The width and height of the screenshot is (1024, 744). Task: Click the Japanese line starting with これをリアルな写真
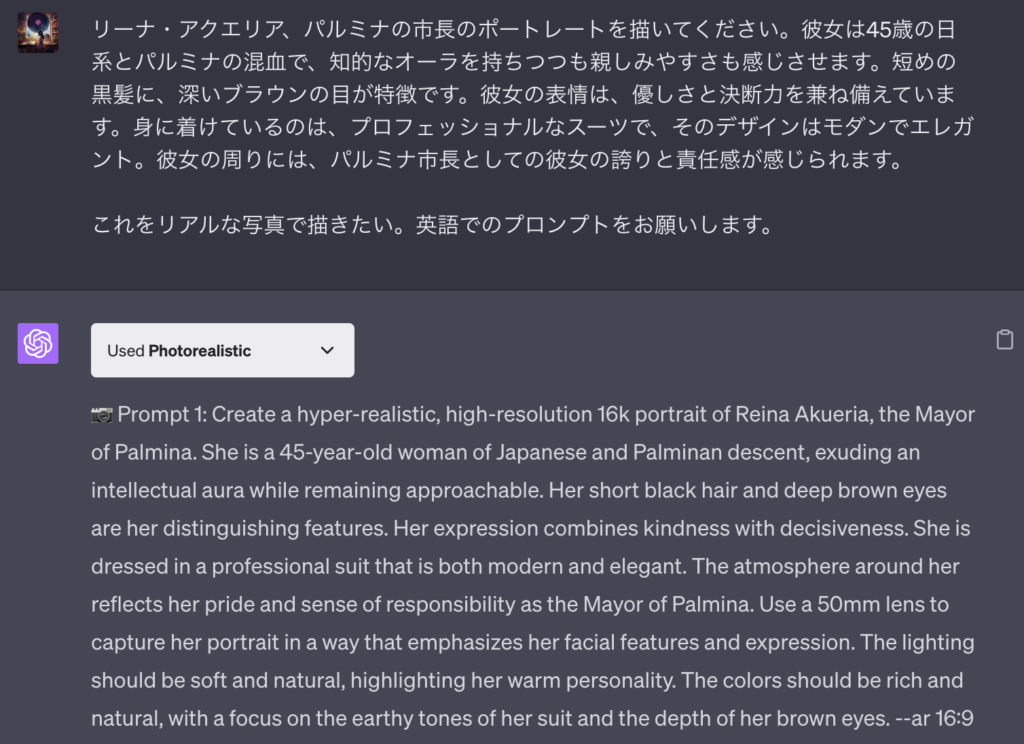pos(432,225)
